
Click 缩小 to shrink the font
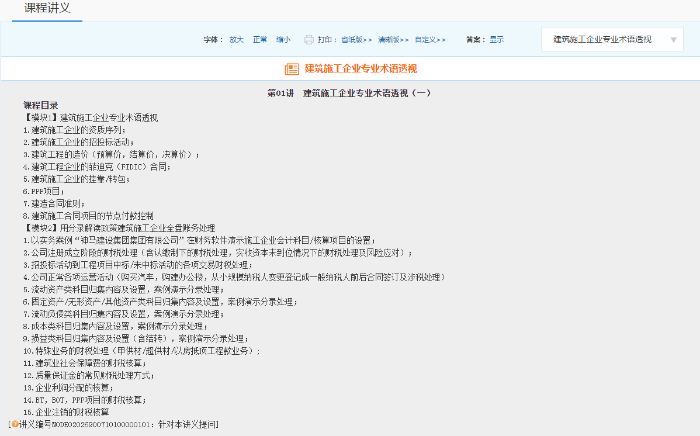click(283, 40)
